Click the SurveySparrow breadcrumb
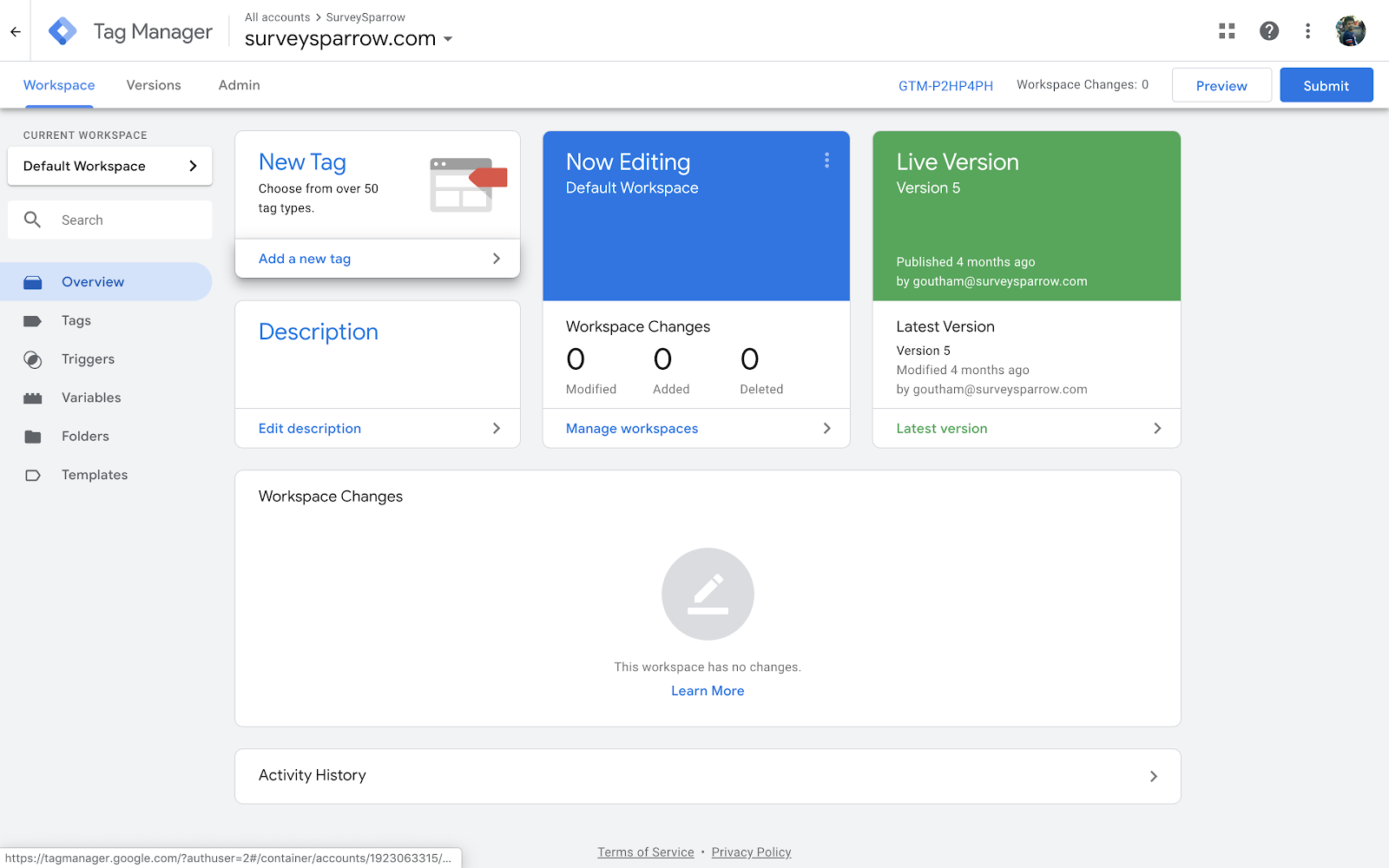This screenshot has height=868, width=1389. coord(365,17)
